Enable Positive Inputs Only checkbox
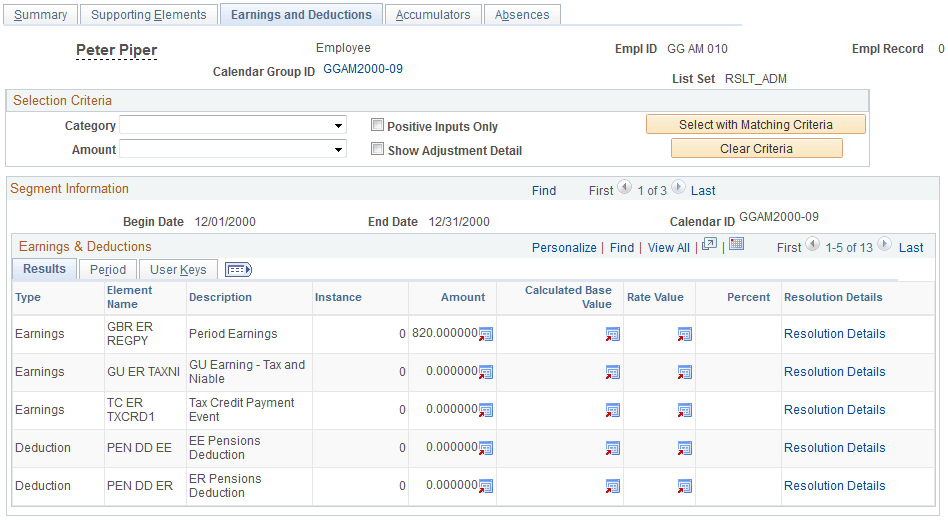948x520 pixels. (x=378, y=126)
